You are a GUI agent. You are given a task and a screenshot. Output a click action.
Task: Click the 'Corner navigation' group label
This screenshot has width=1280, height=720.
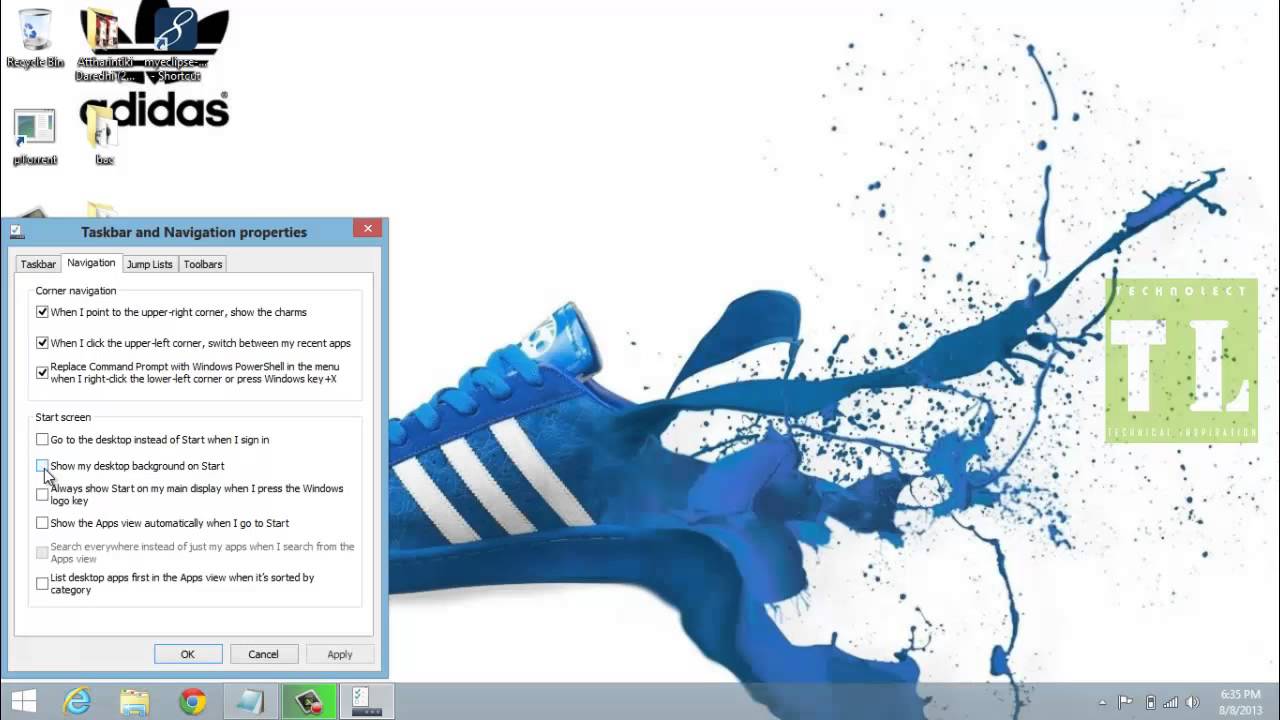pyautogui.click(x=76, y=291)
